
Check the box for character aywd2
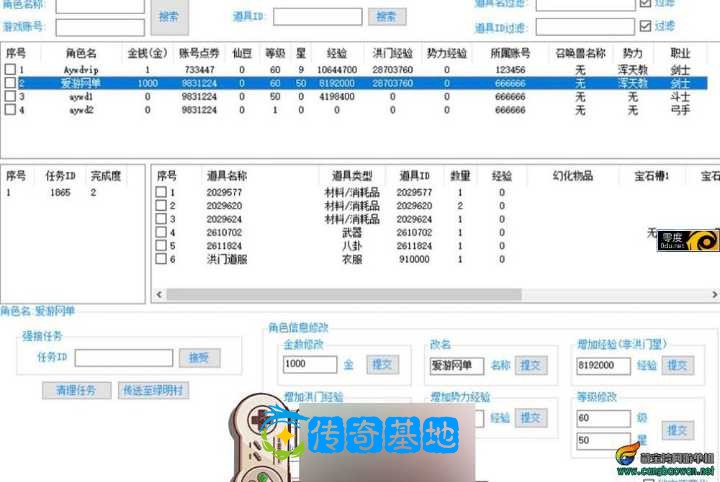point(10,110)
